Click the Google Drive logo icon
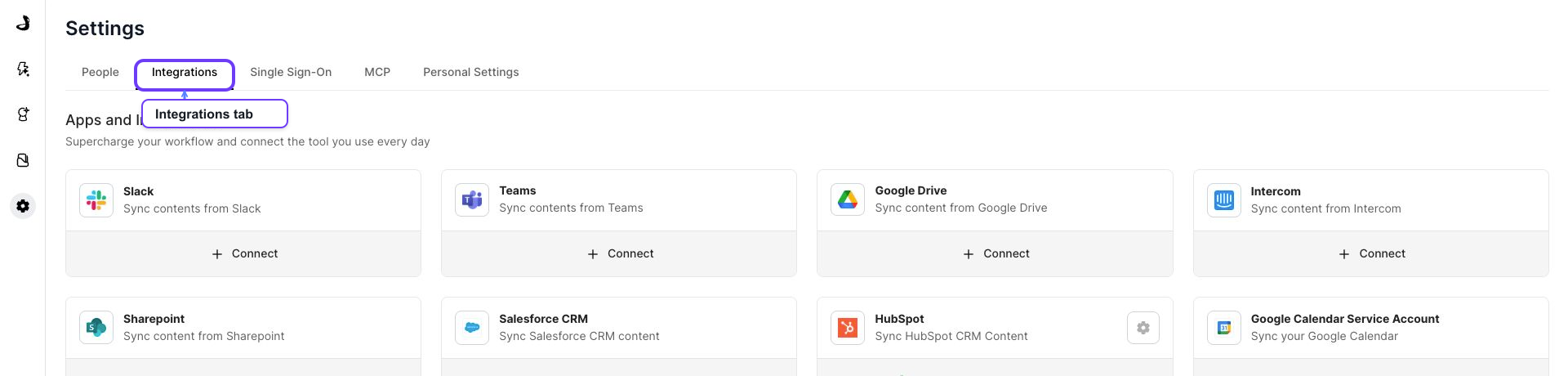The height and width of the screenshot is (376, 1568). (848, 200)
